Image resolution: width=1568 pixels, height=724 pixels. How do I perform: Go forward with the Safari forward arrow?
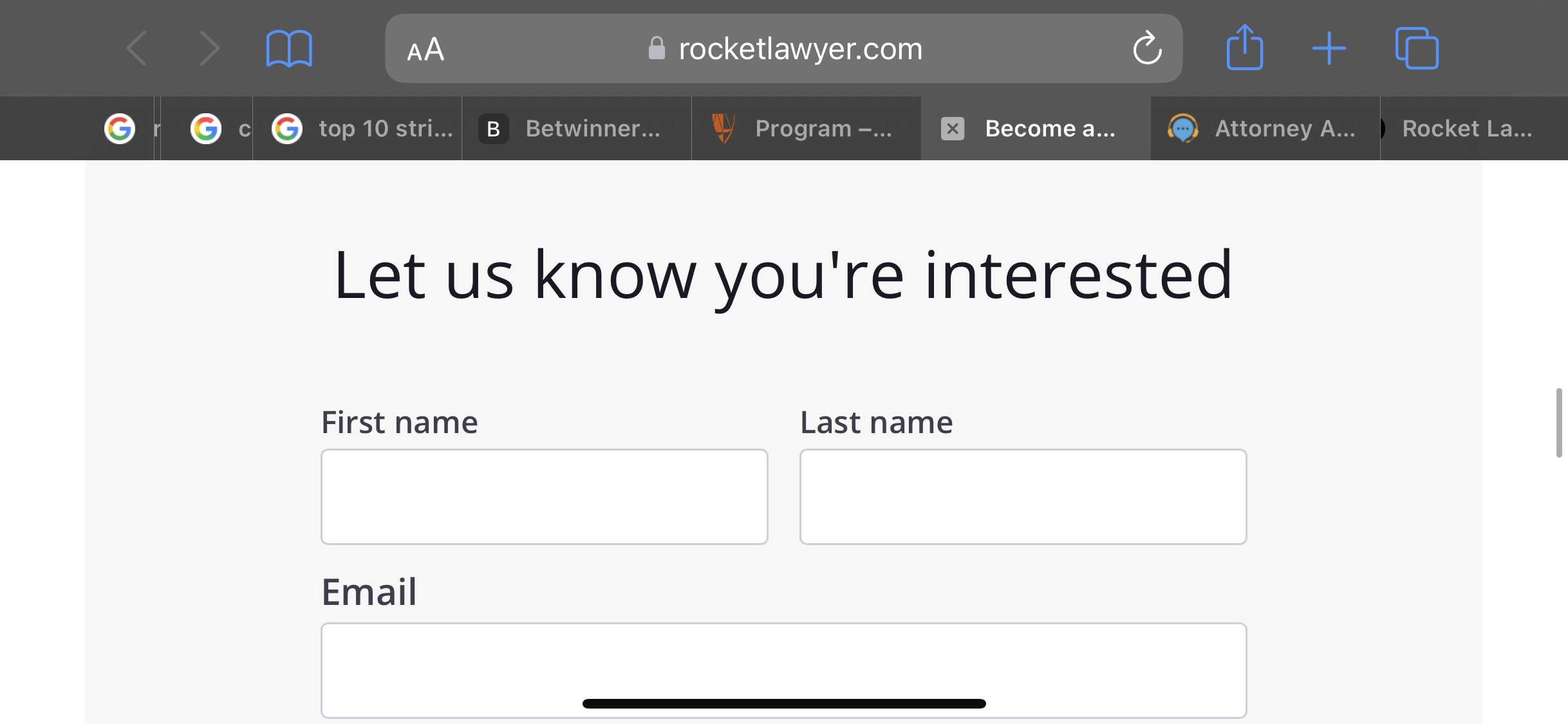[209, 48]
